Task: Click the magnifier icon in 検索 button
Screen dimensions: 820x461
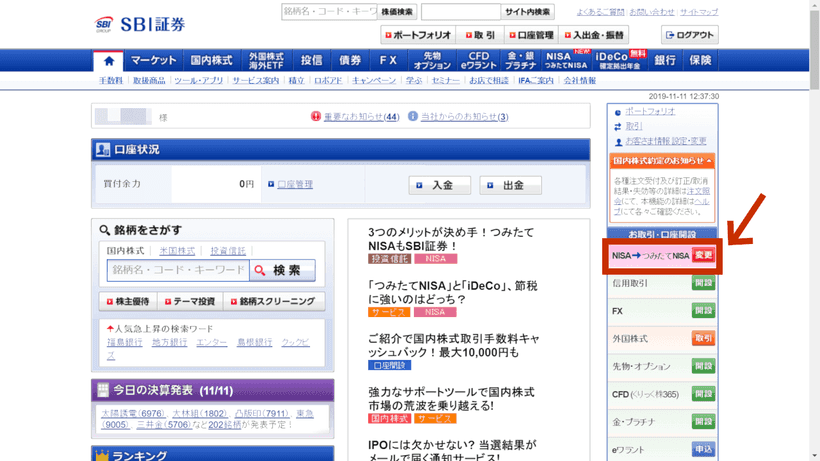Action: click(x=260, y=270)
